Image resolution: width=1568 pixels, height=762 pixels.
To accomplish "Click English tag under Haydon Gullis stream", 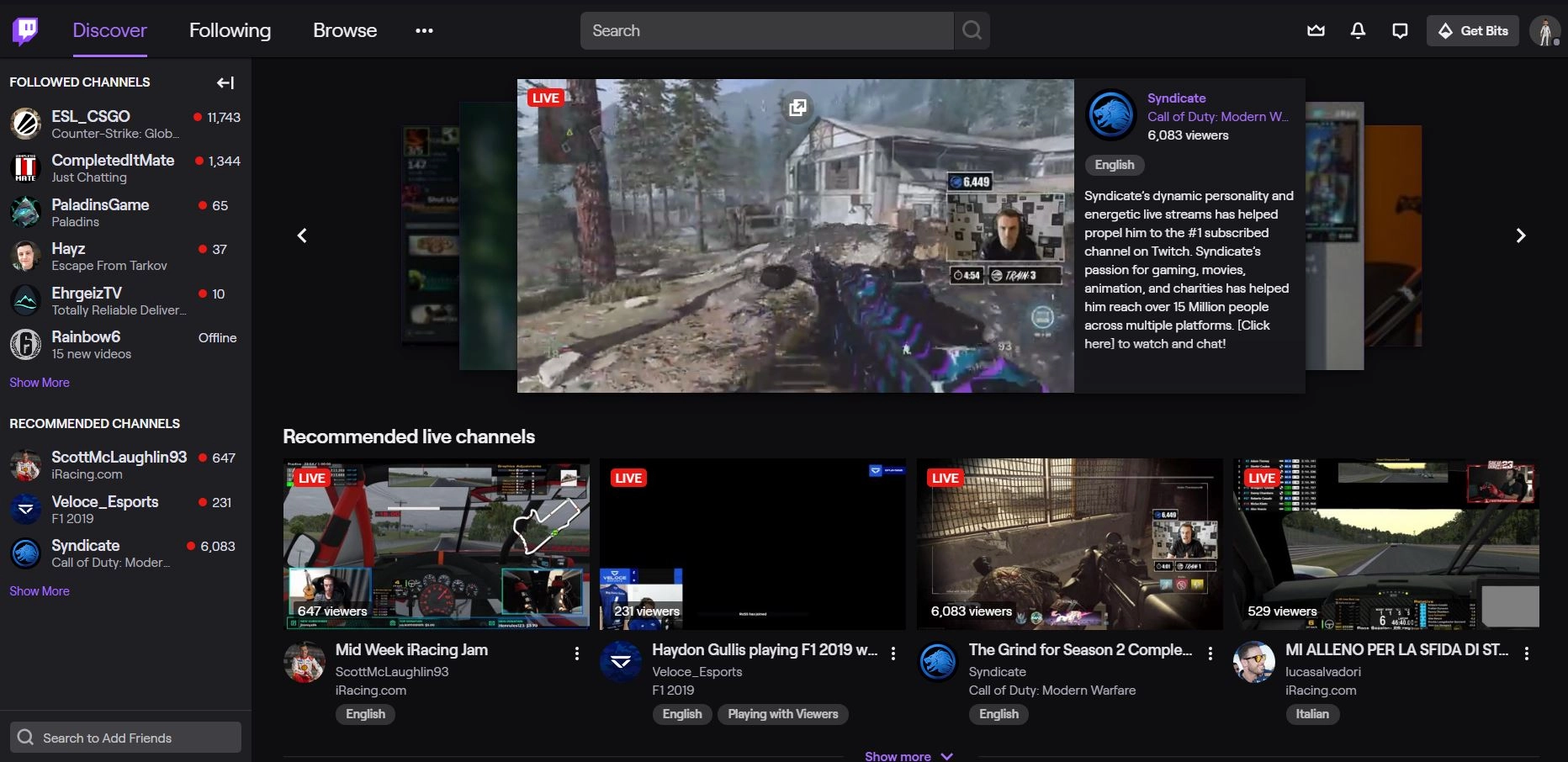I will 682,714.
